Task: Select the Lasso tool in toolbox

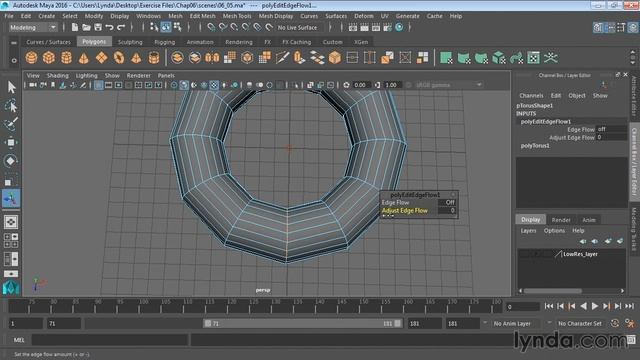Action: (11, 106)
